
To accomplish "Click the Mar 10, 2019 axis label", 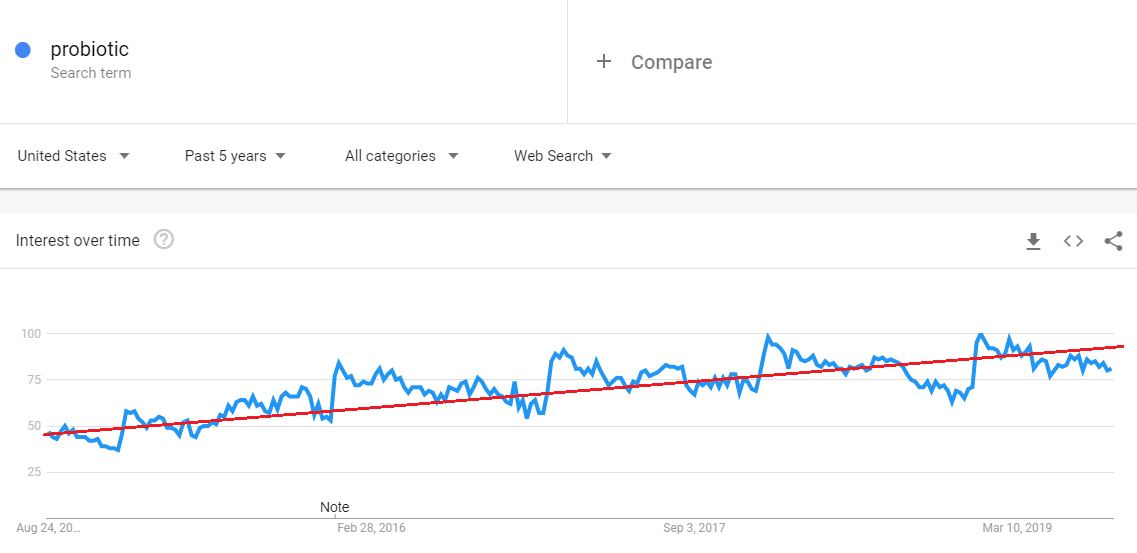I will (x=1017, y=528).
